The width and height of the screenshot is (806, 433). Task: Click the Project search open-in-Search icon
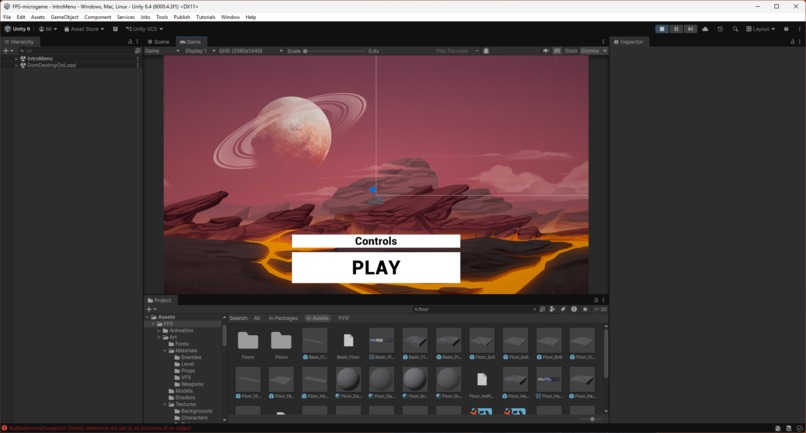click(542, 309)
